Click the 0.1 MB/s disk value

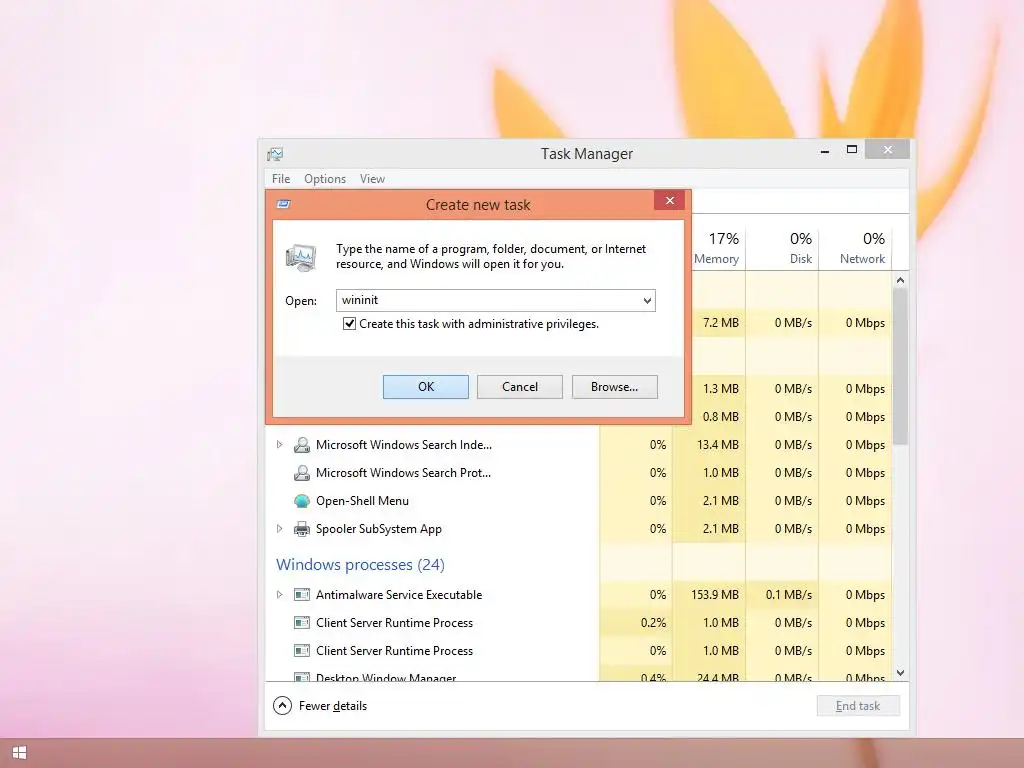(789, 595)
